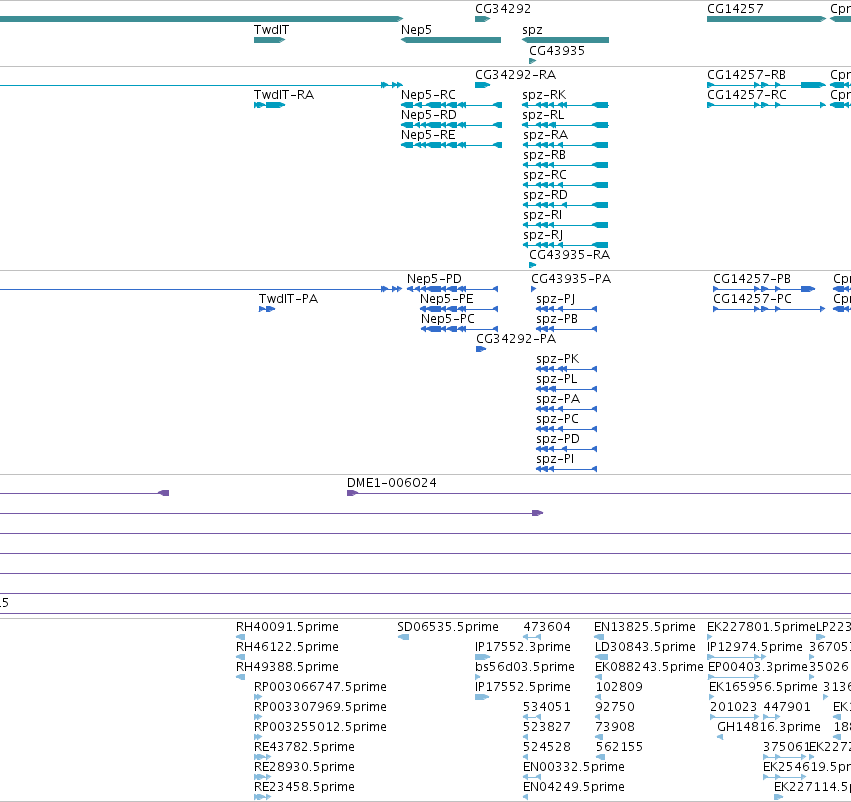Click EST RE23458.5prime
The width and height of the screenshot is (851, 802).
coord(304,787)
